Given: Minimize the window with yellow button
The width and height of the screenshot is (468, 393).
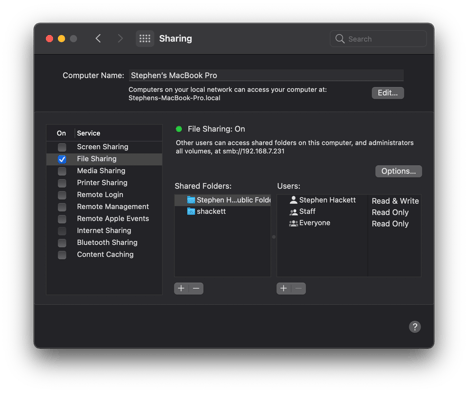Looking at the screenshot, I should click(x=61, y=39).
